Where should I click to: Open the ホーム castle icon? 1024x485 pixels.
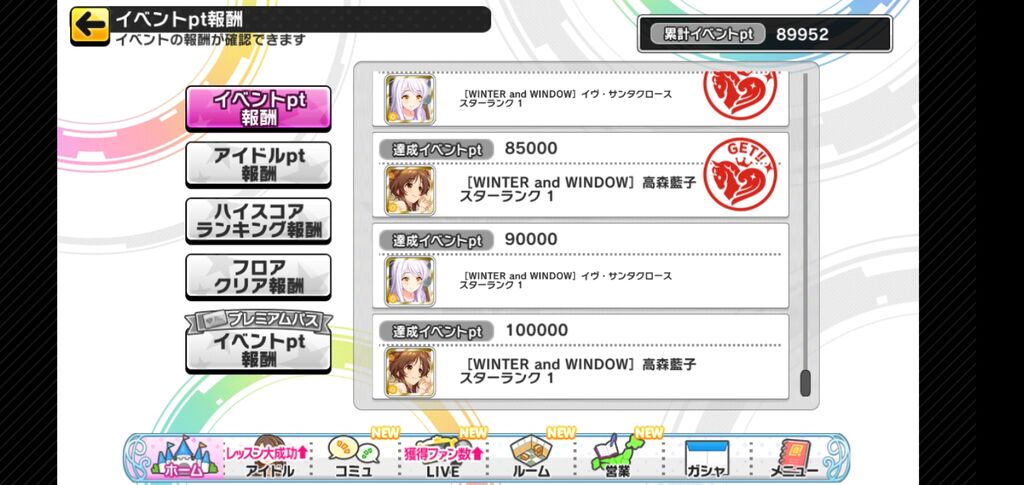[x=184, y=457]
